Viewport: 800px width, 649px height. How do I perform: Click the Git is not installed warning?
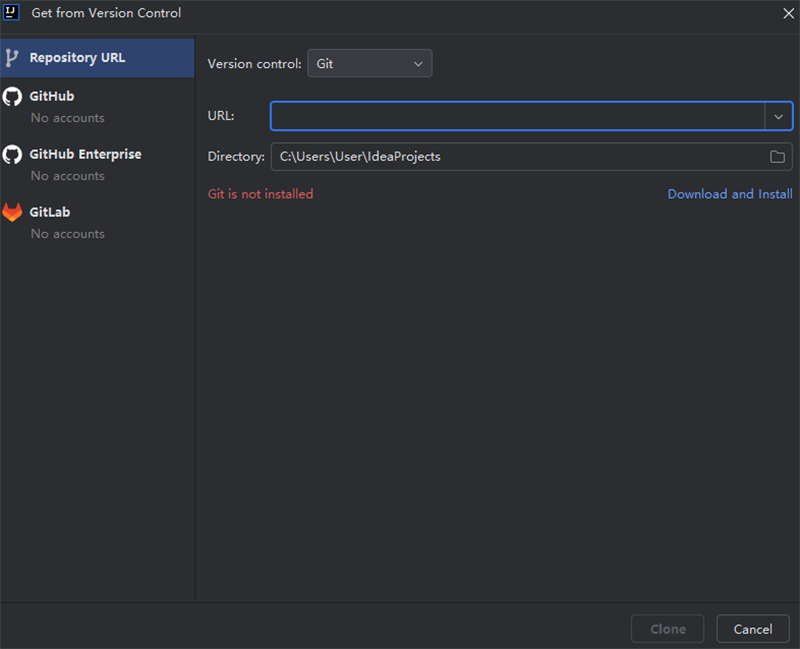[260, 193]
